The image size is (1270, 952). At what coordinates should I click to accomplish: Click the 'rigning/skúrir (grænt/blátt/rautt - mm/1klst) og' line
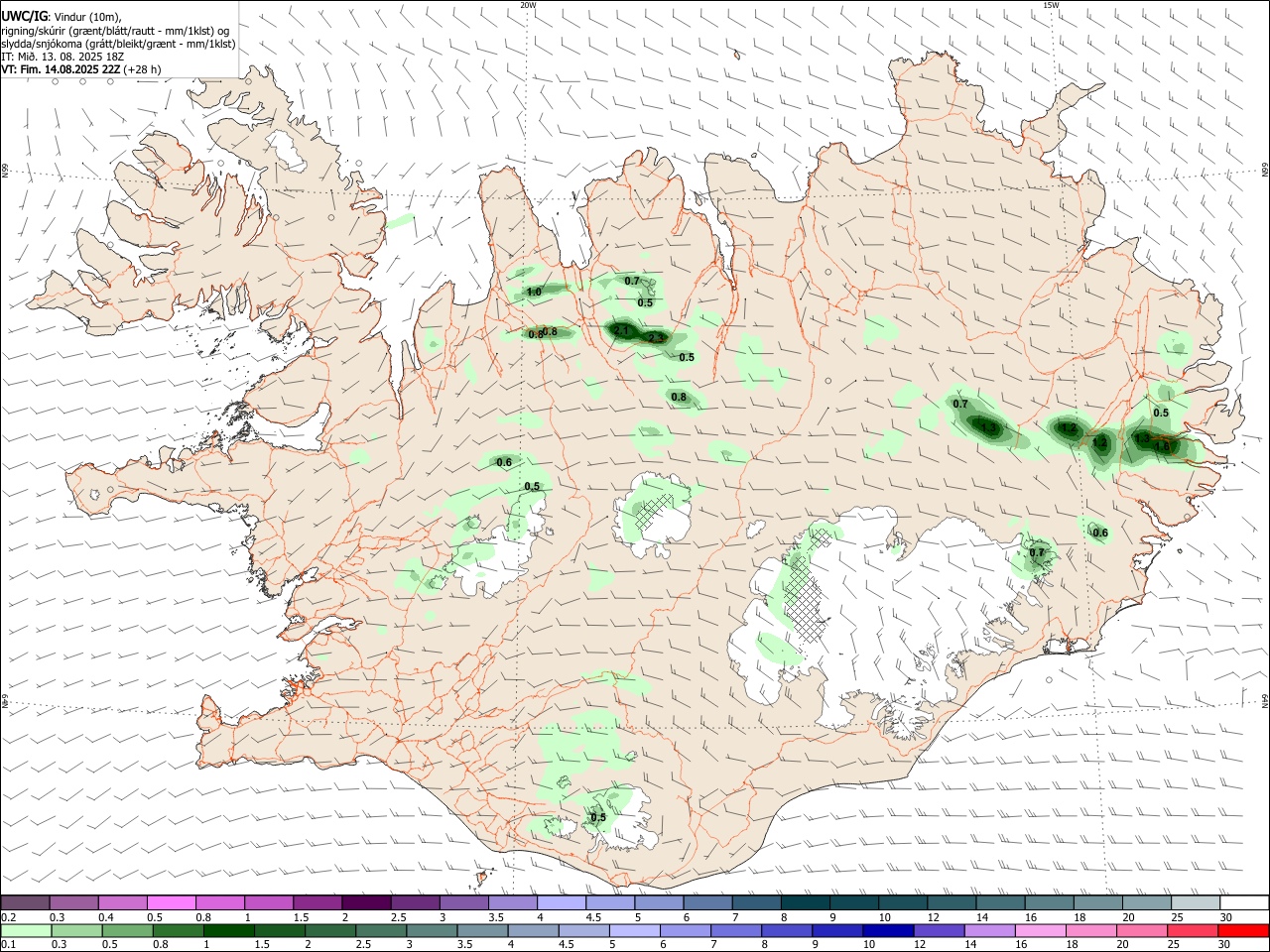coord(115,31)
